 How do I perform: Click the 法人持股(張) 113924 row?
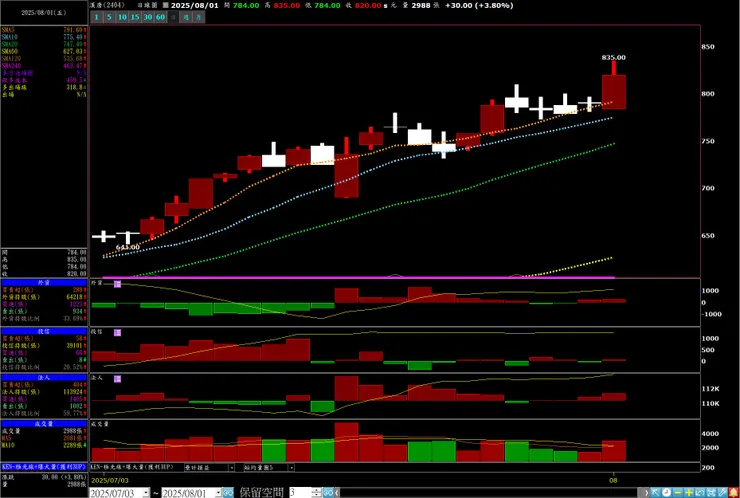point(44,392)
